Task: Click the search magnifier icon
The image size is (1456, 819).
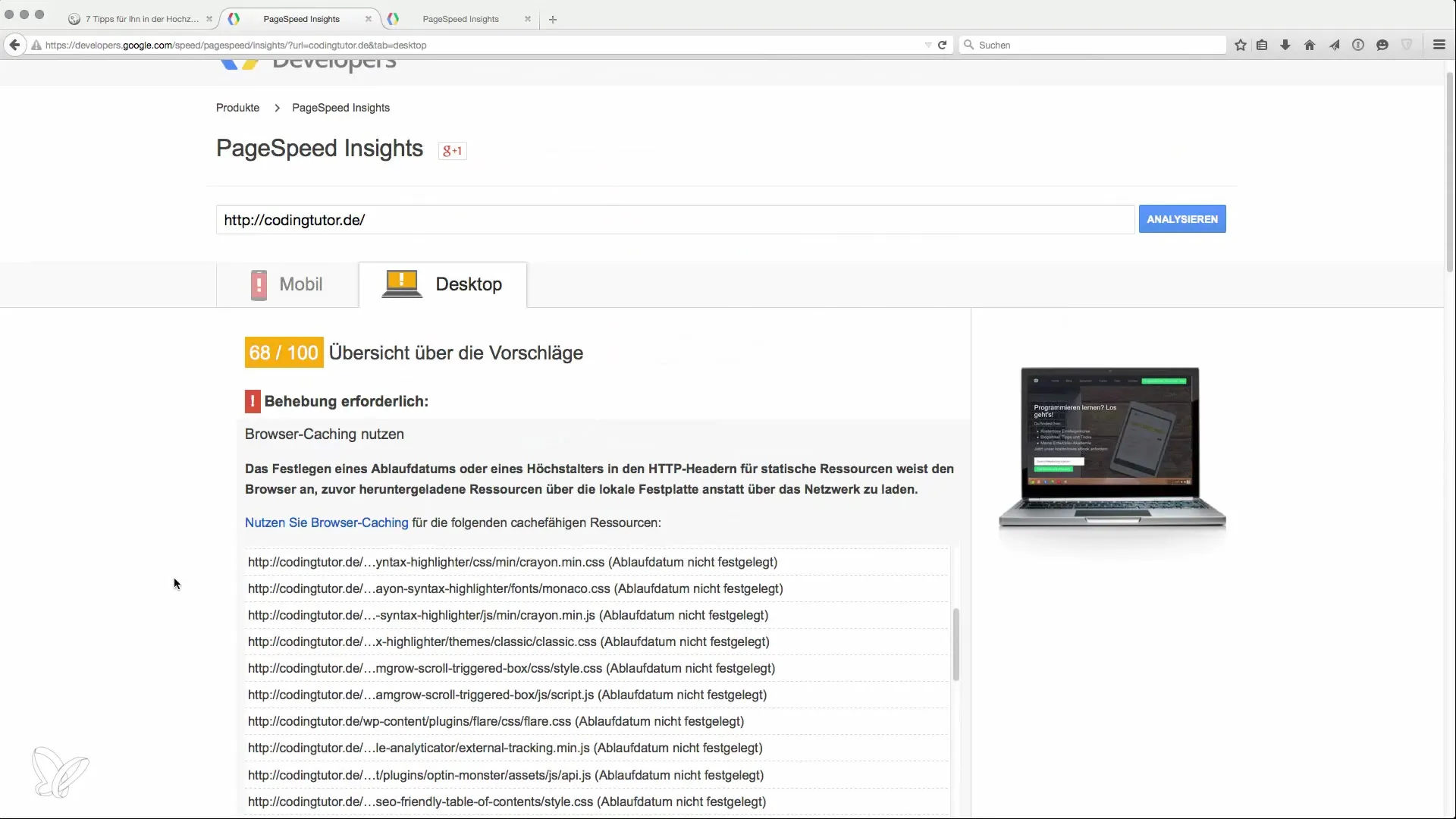Action: 968,45
